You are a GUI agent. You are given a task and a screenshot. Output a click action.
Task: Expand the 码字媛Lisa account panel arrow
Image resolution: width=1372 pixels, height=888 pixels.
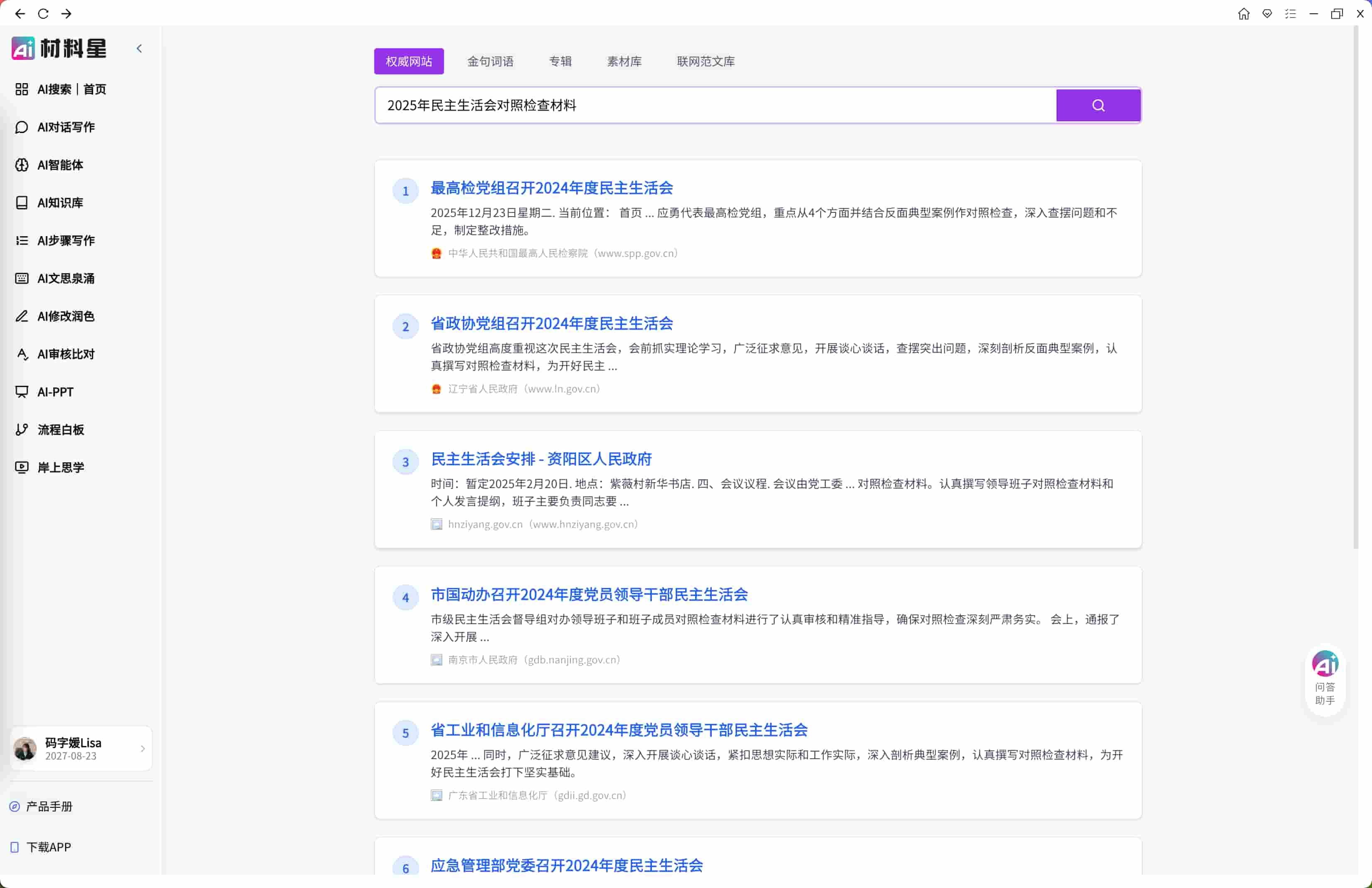click(142, 749)
